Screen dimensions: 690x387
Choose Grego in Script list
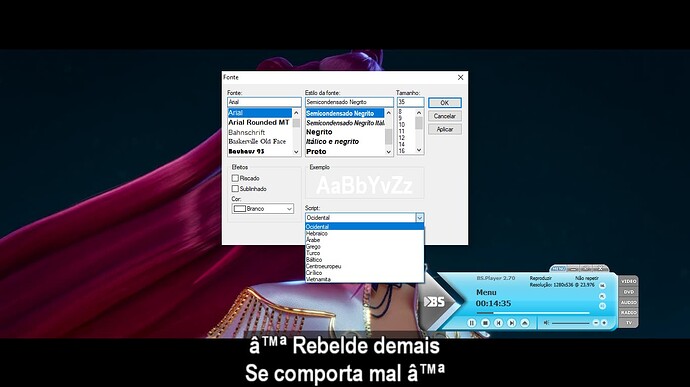(x=364, y=247)
